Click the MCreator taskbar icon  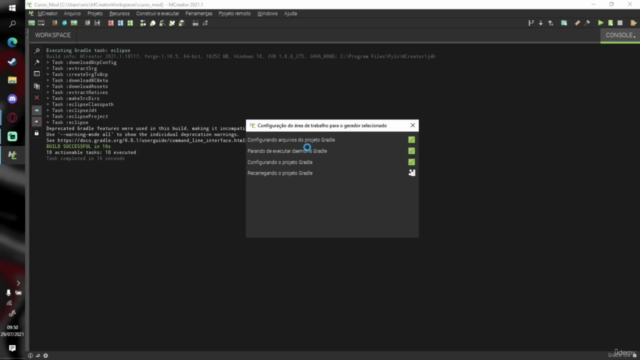click(x=12, y=155)
